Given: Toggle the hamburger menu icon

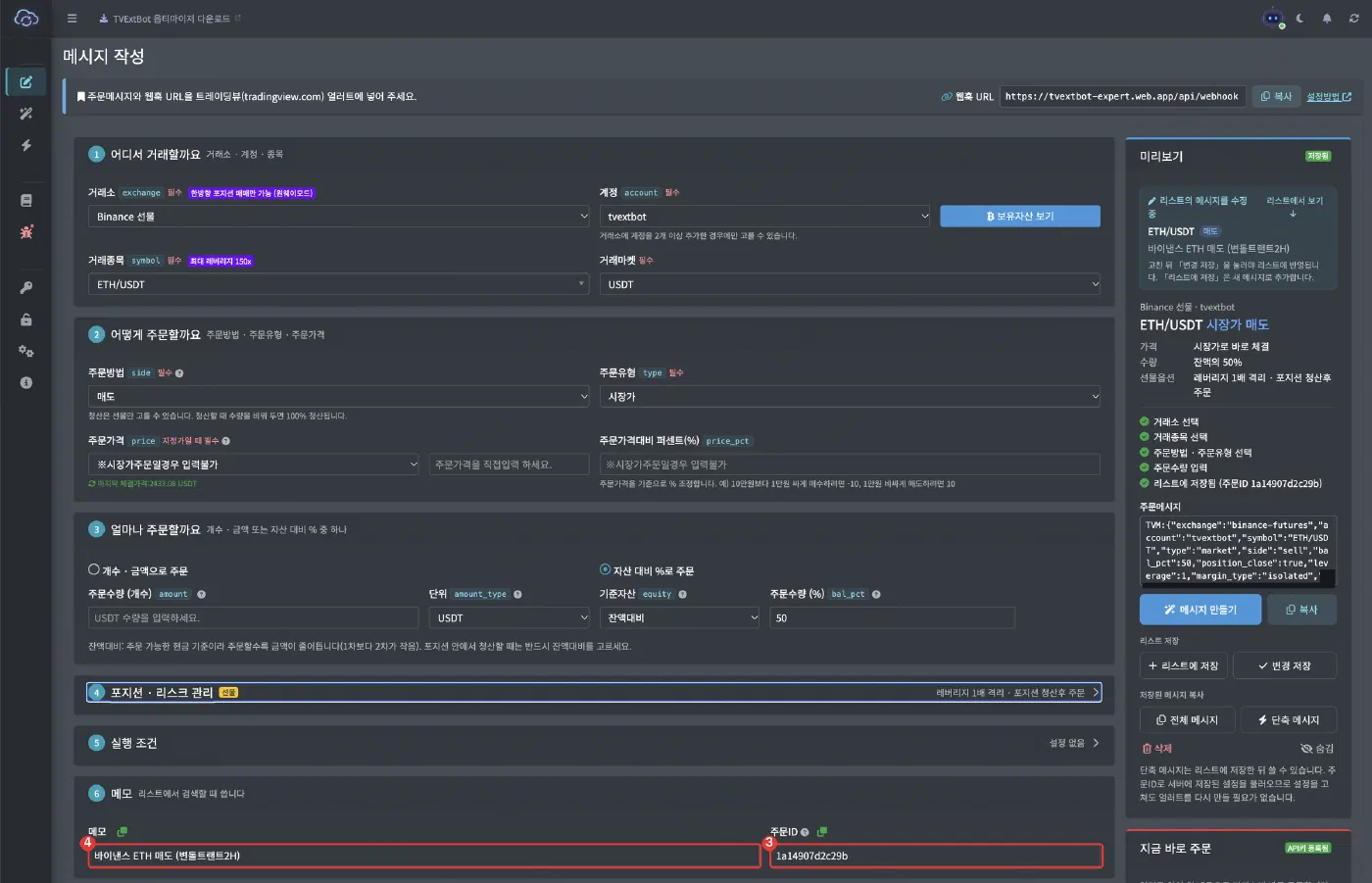Looking at the screenshot, I should pos(72,19).
